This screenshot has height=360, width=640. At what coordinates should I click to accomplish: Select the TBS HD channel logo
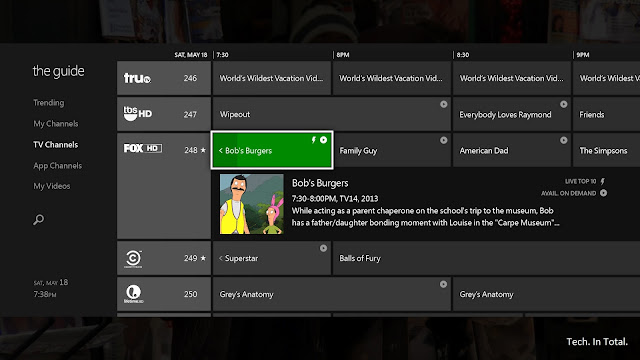point(138,113)
